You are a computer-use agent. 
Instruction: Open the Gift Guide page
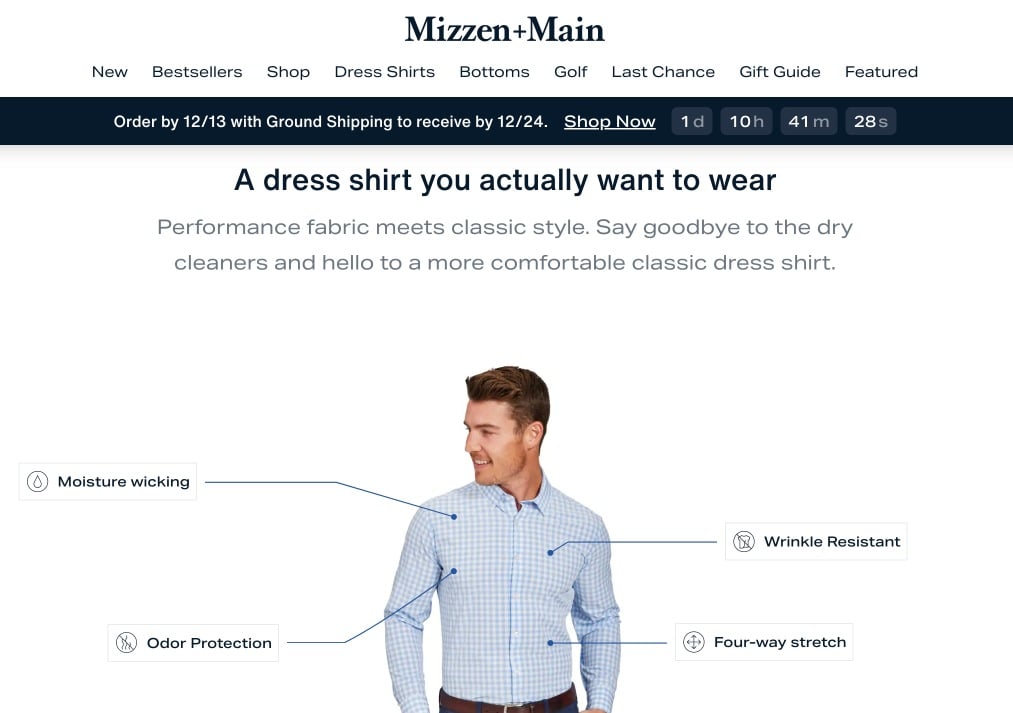780,72
